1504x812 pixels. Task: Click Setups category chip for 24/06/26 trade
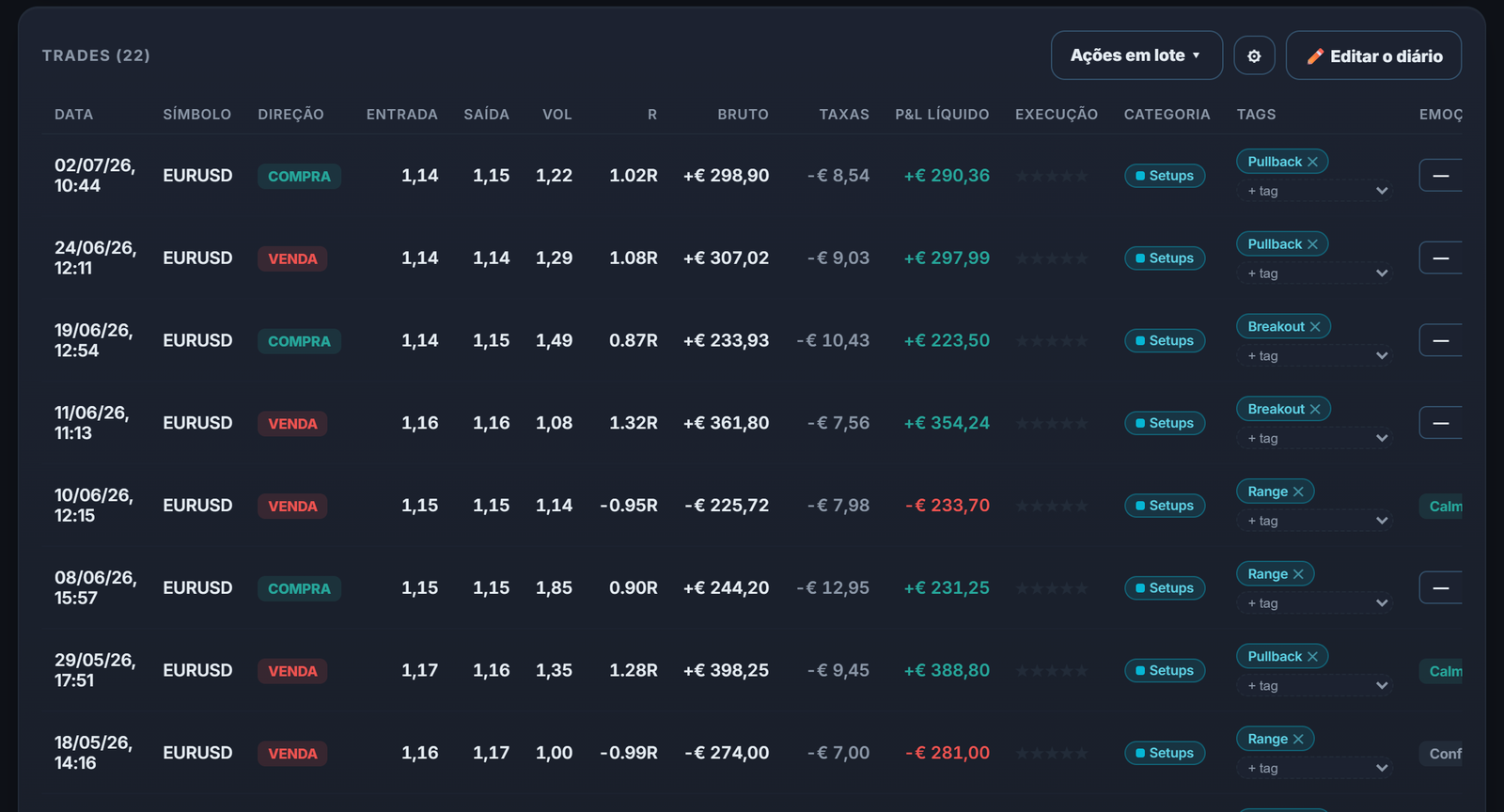tap(1165, 258)
